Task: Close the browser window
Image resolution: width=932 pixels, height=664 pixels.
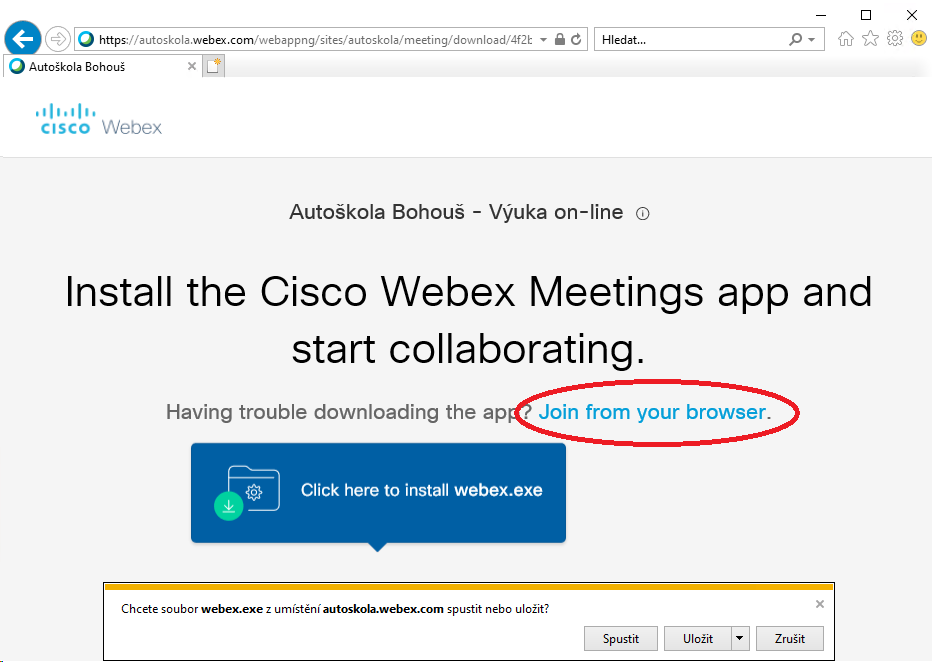Action: click(912, 15)
